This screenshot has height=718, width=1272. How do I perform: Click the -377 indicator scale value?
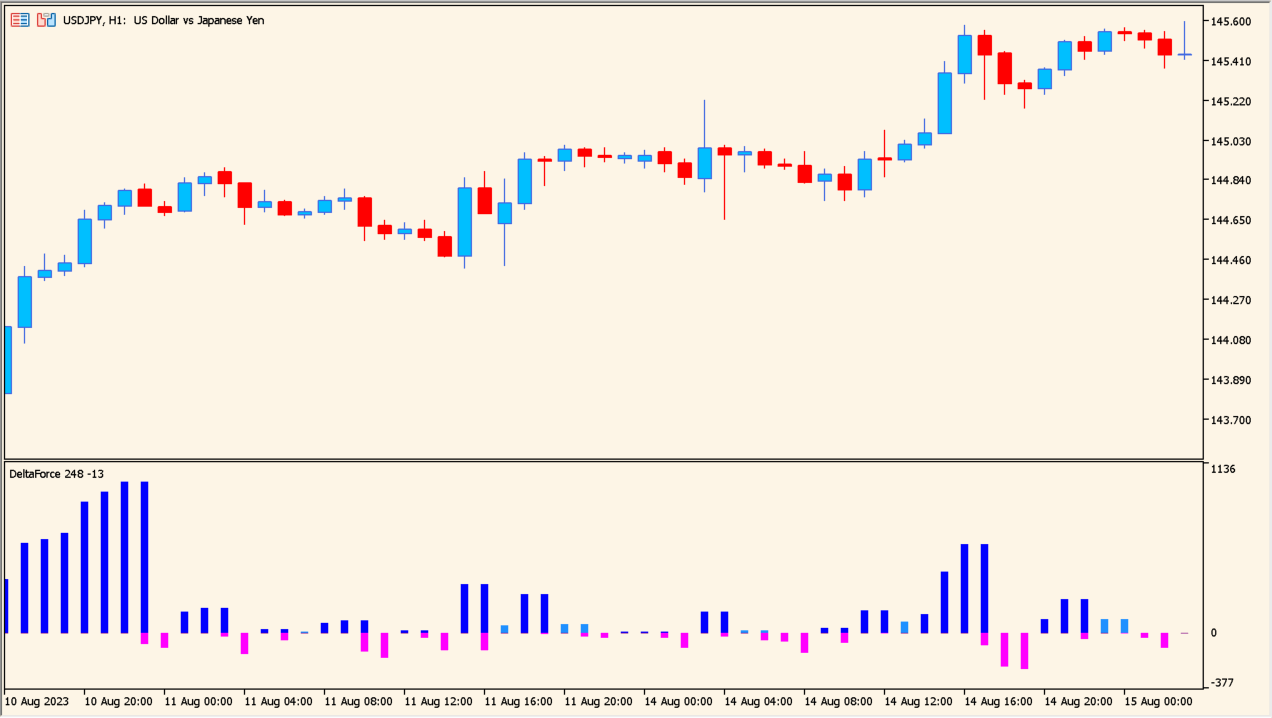coord(1223,683)
